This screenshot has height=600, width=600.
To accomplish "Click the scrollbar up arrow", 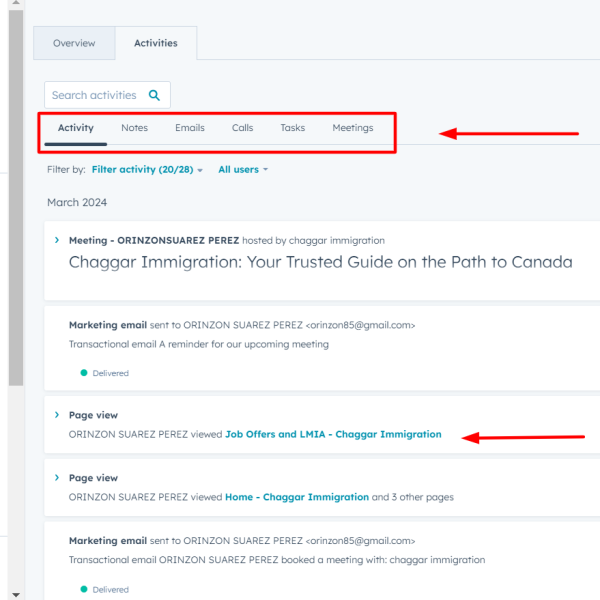I will tap(16, 3).
